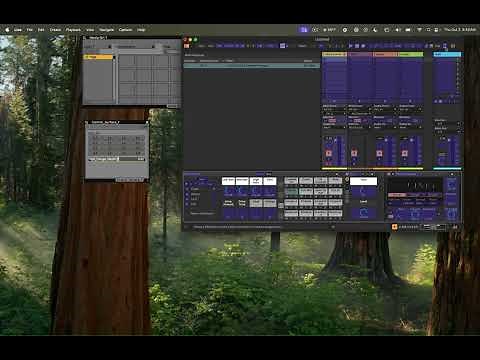Select the highlighted teal row in session list
Image resolution: width=480 pixels, height=360 pixels.
(252, 66)
